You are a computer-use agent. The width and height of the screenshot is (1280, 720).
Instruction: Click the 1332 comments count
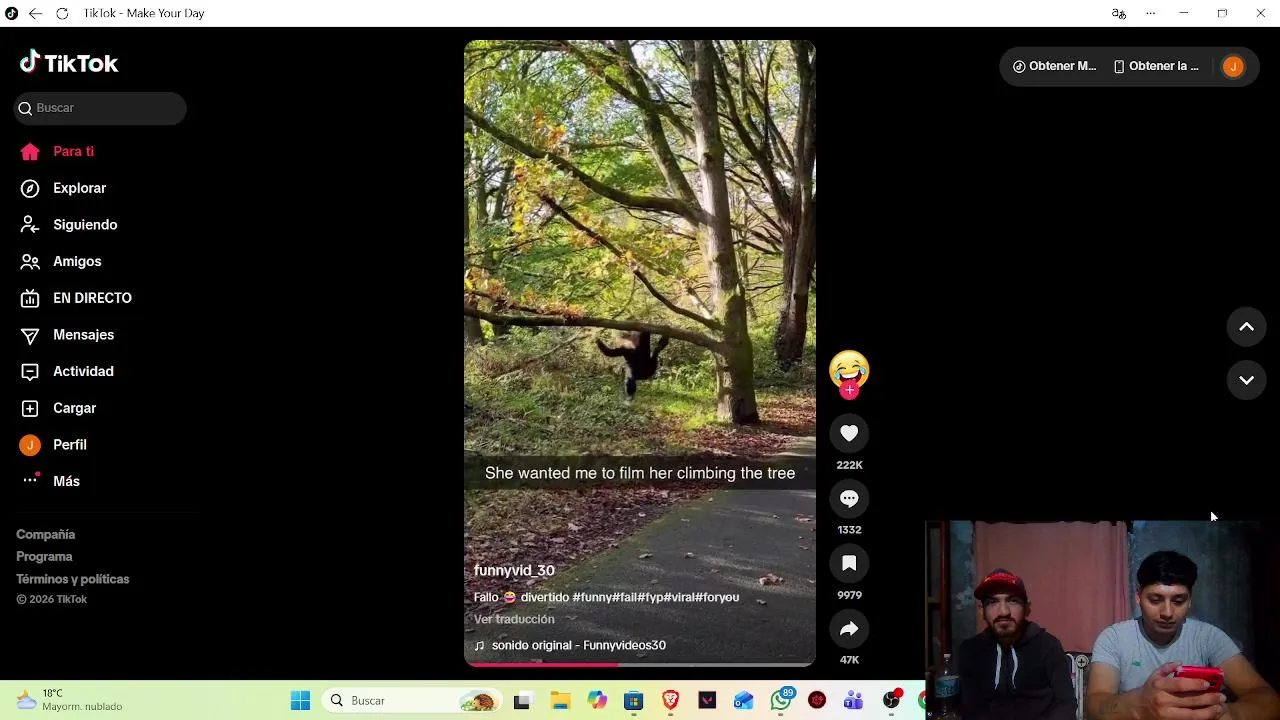[849, 530]
